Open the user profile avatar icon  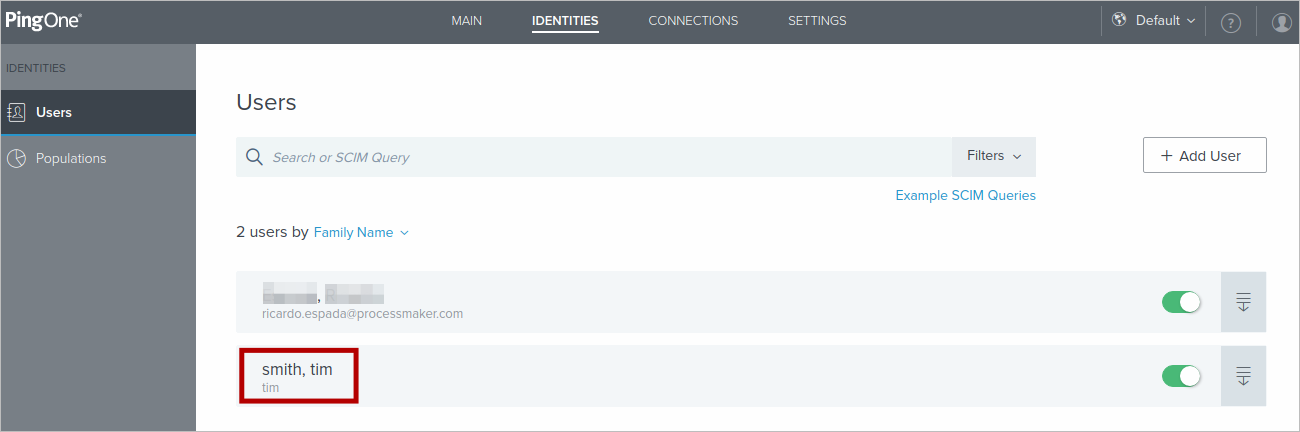click(x=1281, y=22)
